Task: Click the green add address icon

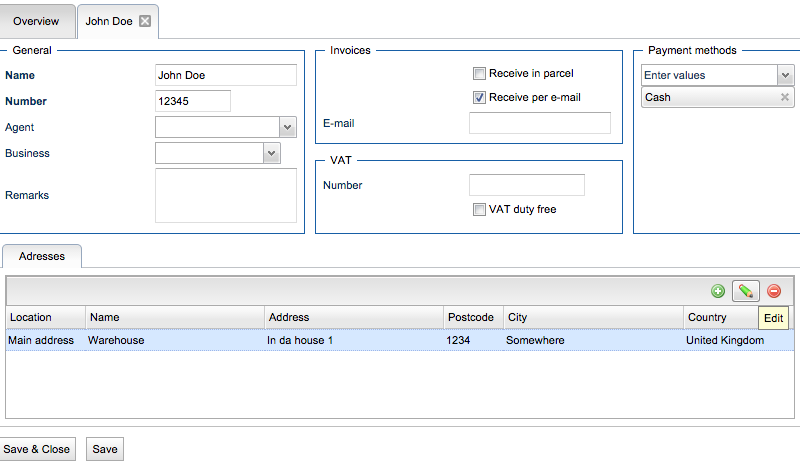Action: tap(718, 291)
